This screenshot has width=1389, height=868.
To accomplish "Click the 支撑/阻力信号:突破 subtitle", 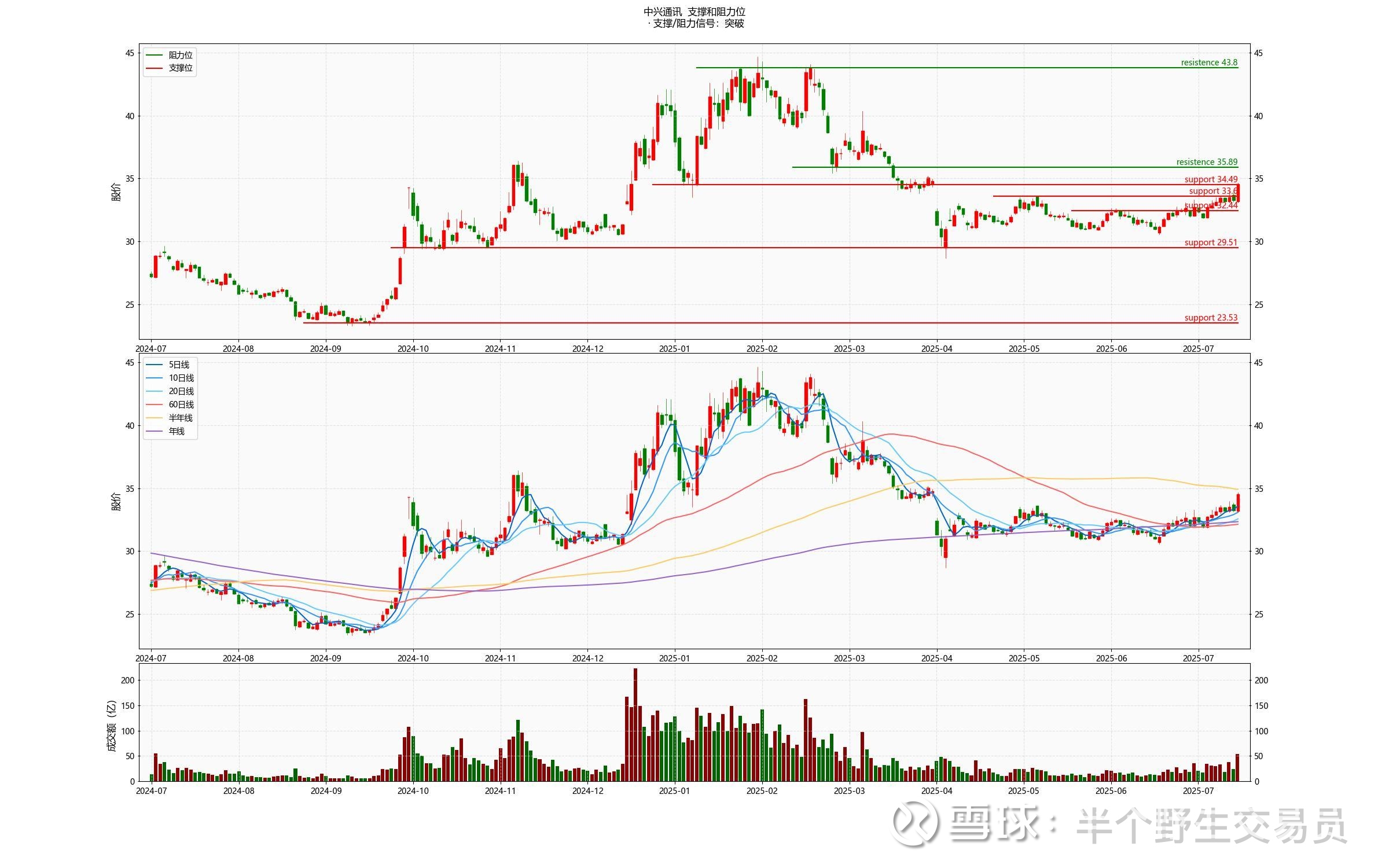I will [x=695, y=24].
